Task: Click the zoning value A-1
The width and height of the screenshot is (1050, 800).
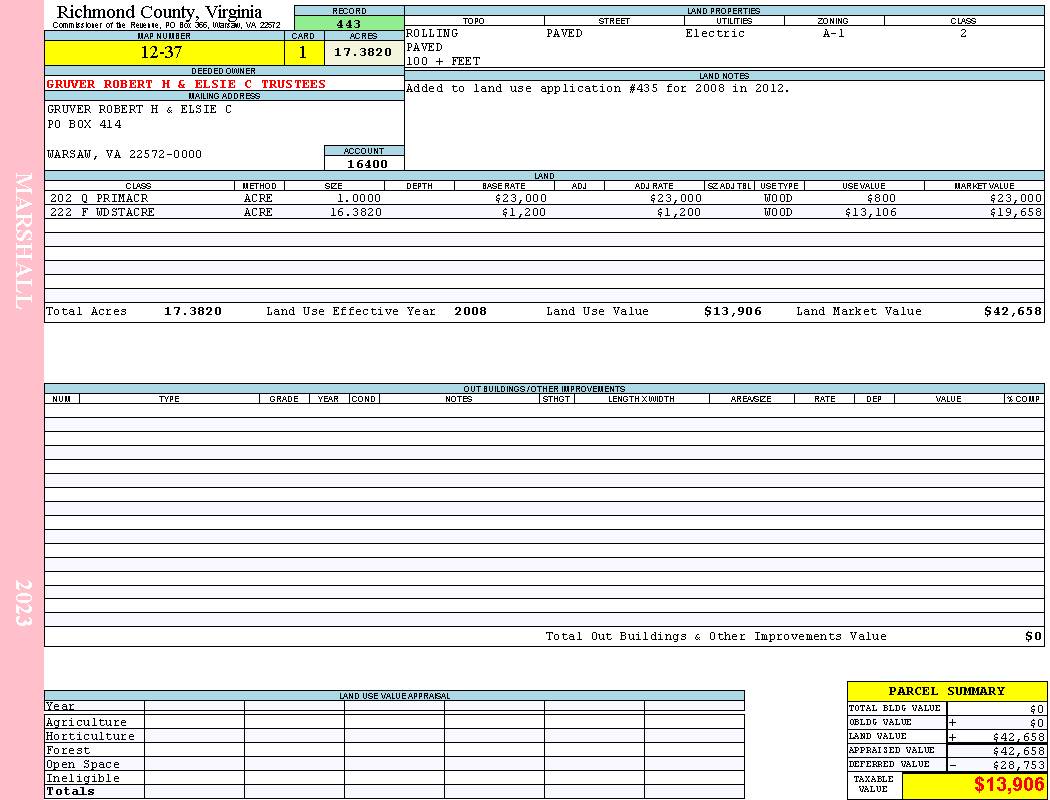Action: pos(834,33)
